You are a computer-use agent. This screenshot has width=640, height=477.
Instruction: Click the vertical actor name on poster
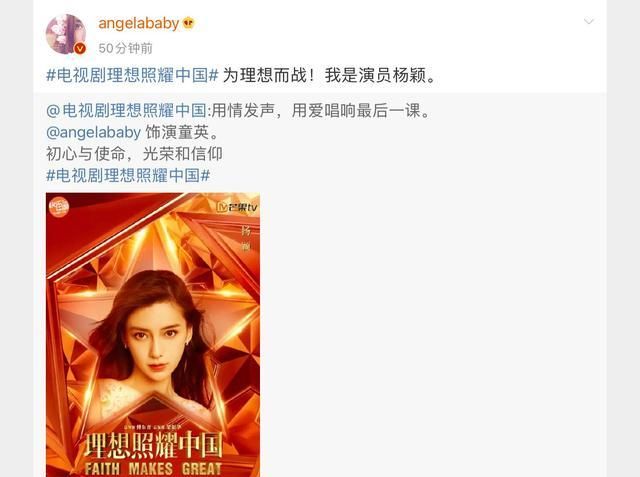(x=246, y=239)
